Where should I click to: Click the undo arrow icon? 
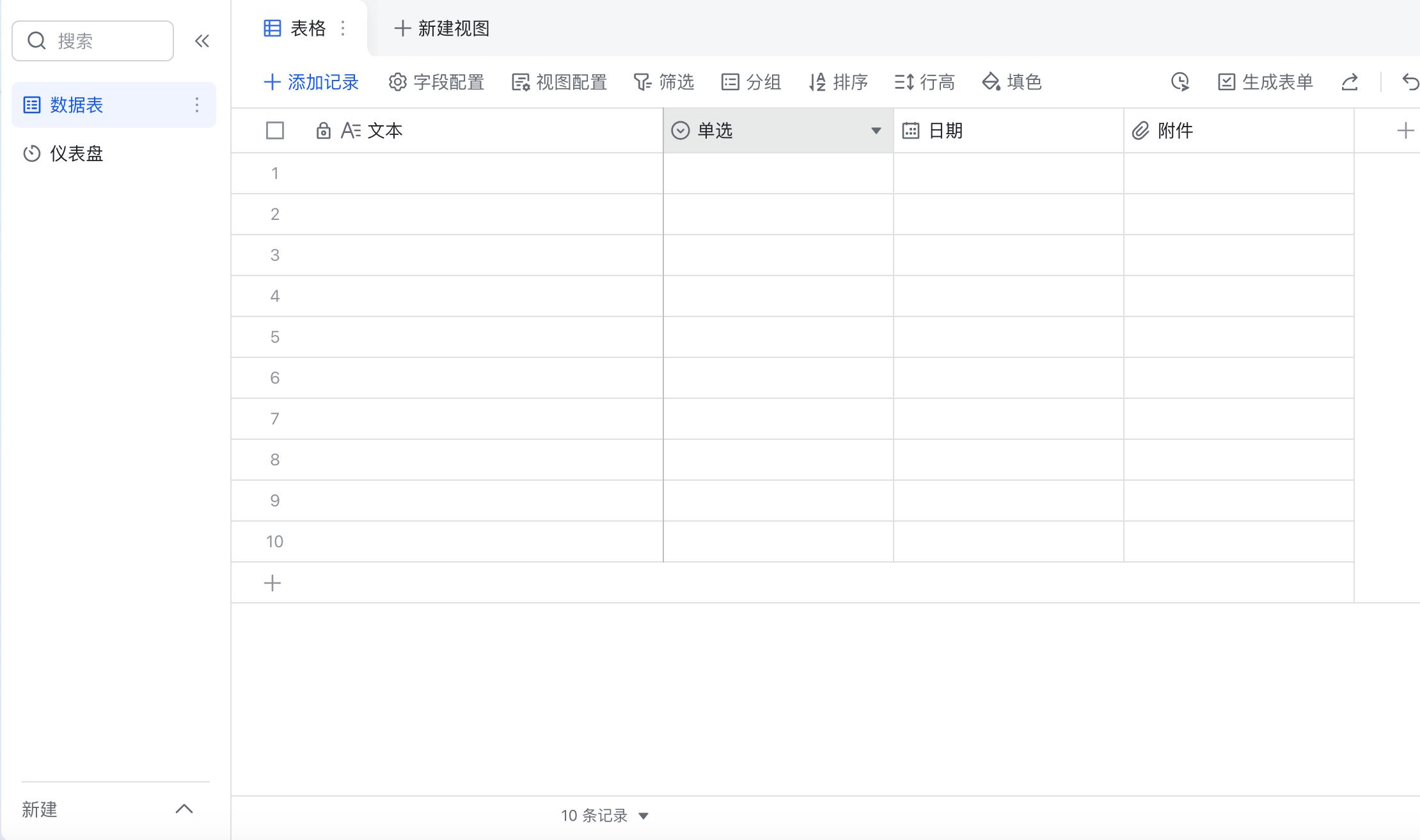pos(1410,82)
